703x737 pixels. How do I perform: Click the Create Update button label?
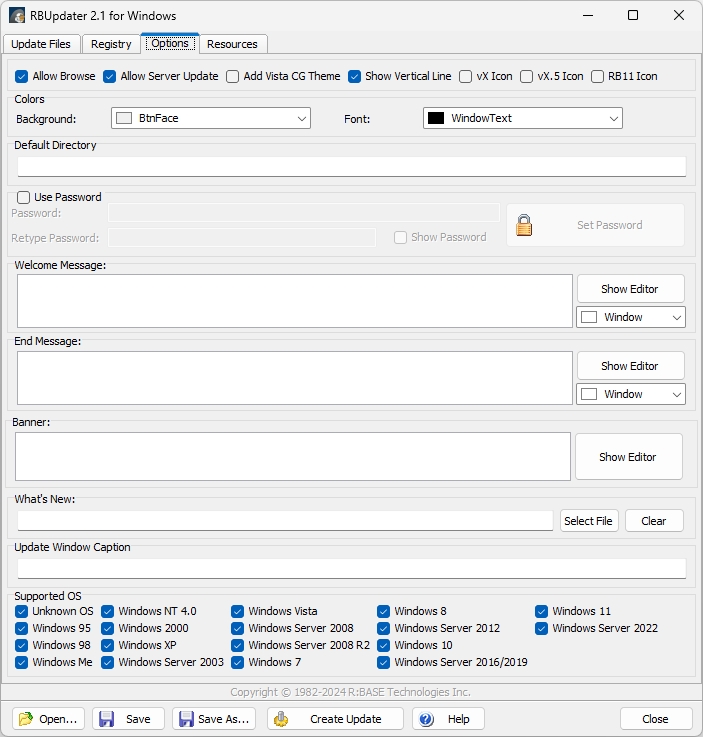click(x=345, y=719)
